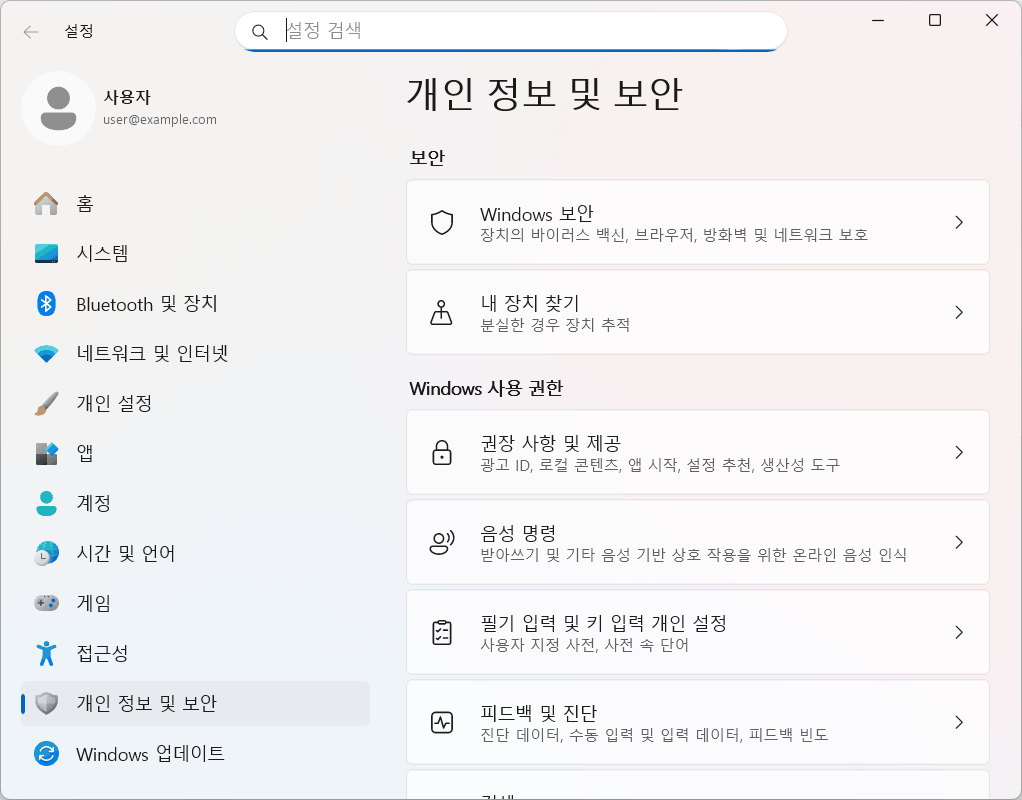This screenshot has height=800, width=1022.
Task: Click the 사용자 account name
Action: click(127, 97)
